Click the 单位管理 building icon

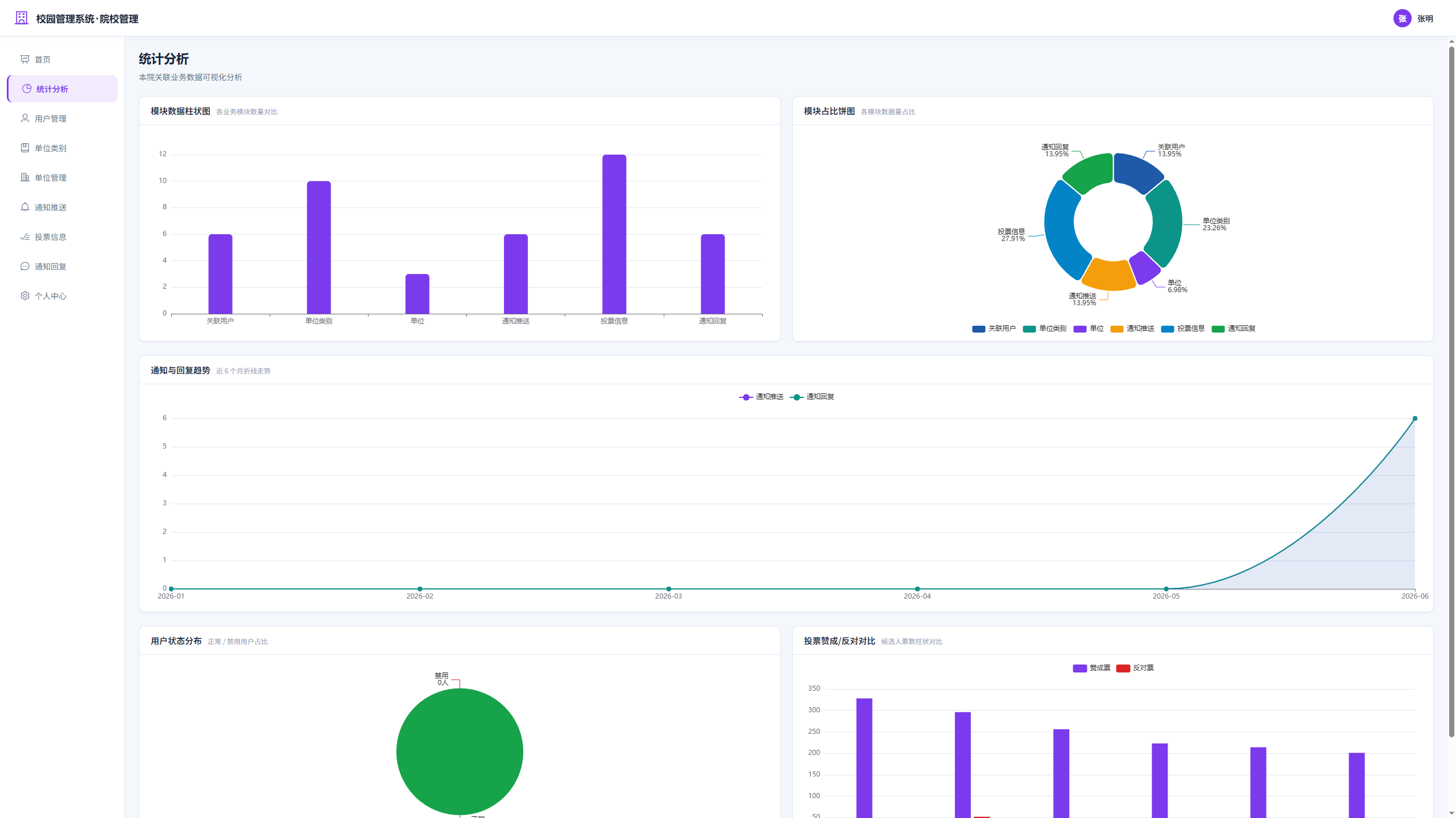(25, 177)
